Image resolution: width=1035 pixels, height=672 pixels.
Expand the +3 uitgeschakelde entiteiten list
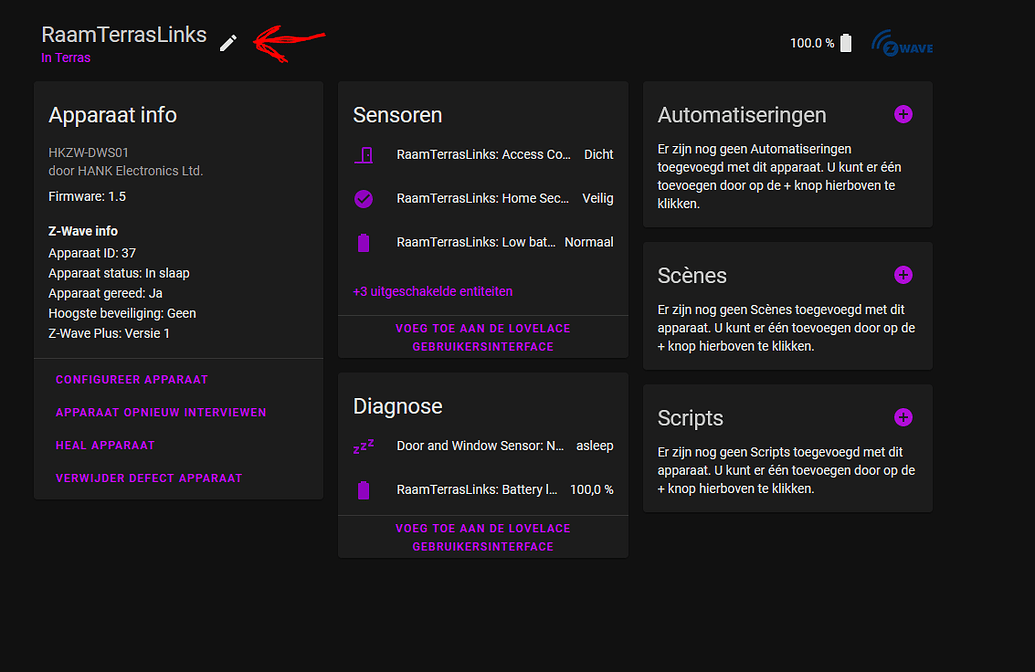(x=433, y=292)
